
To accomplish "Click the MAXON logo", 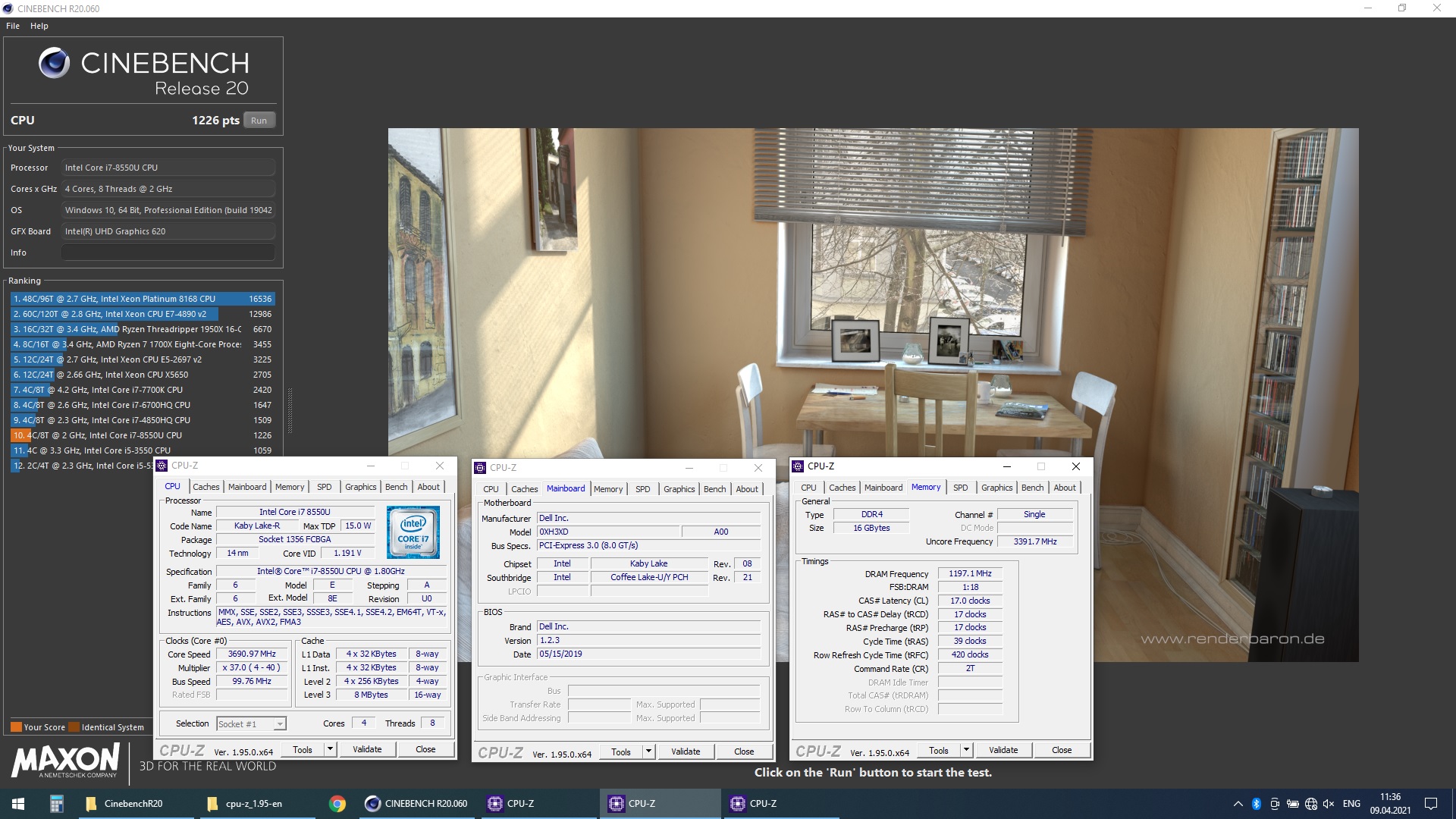I will 65,761.
